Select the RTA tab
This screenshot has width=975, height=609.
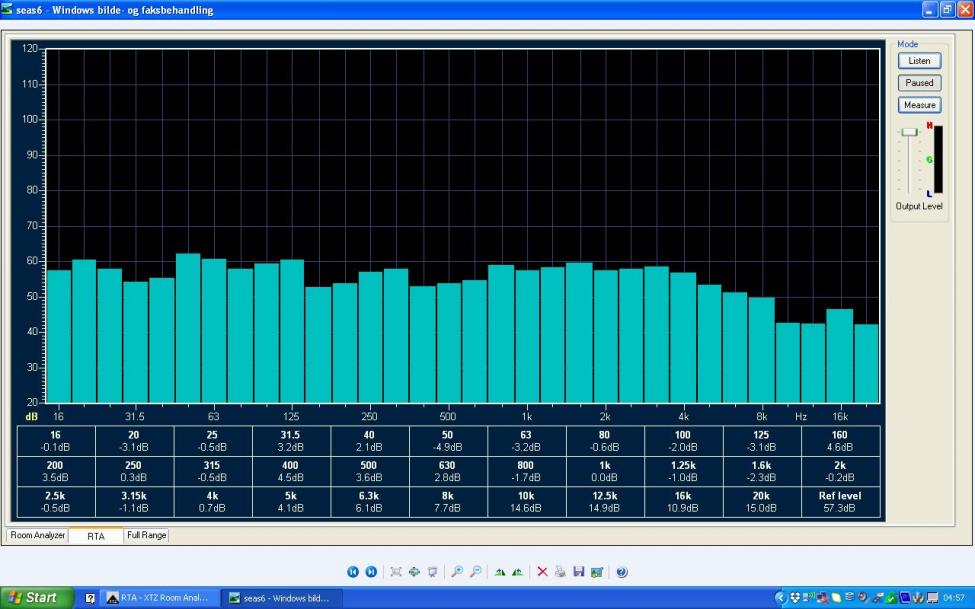pyautogui.click(x=96, y=536)
